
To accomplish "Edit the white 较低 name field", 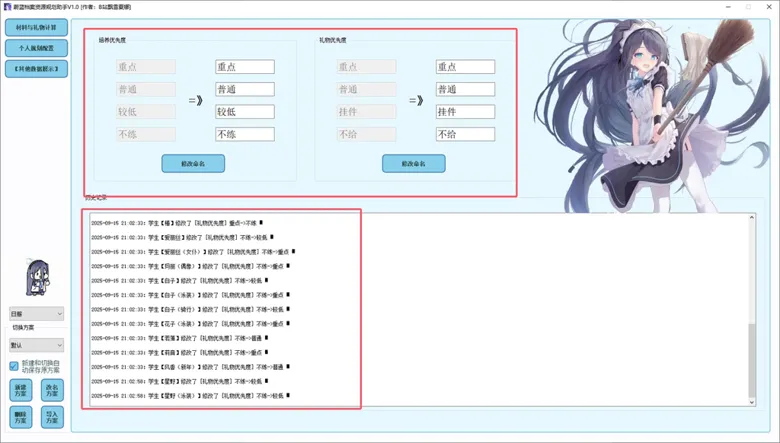I will coord(245,112).
